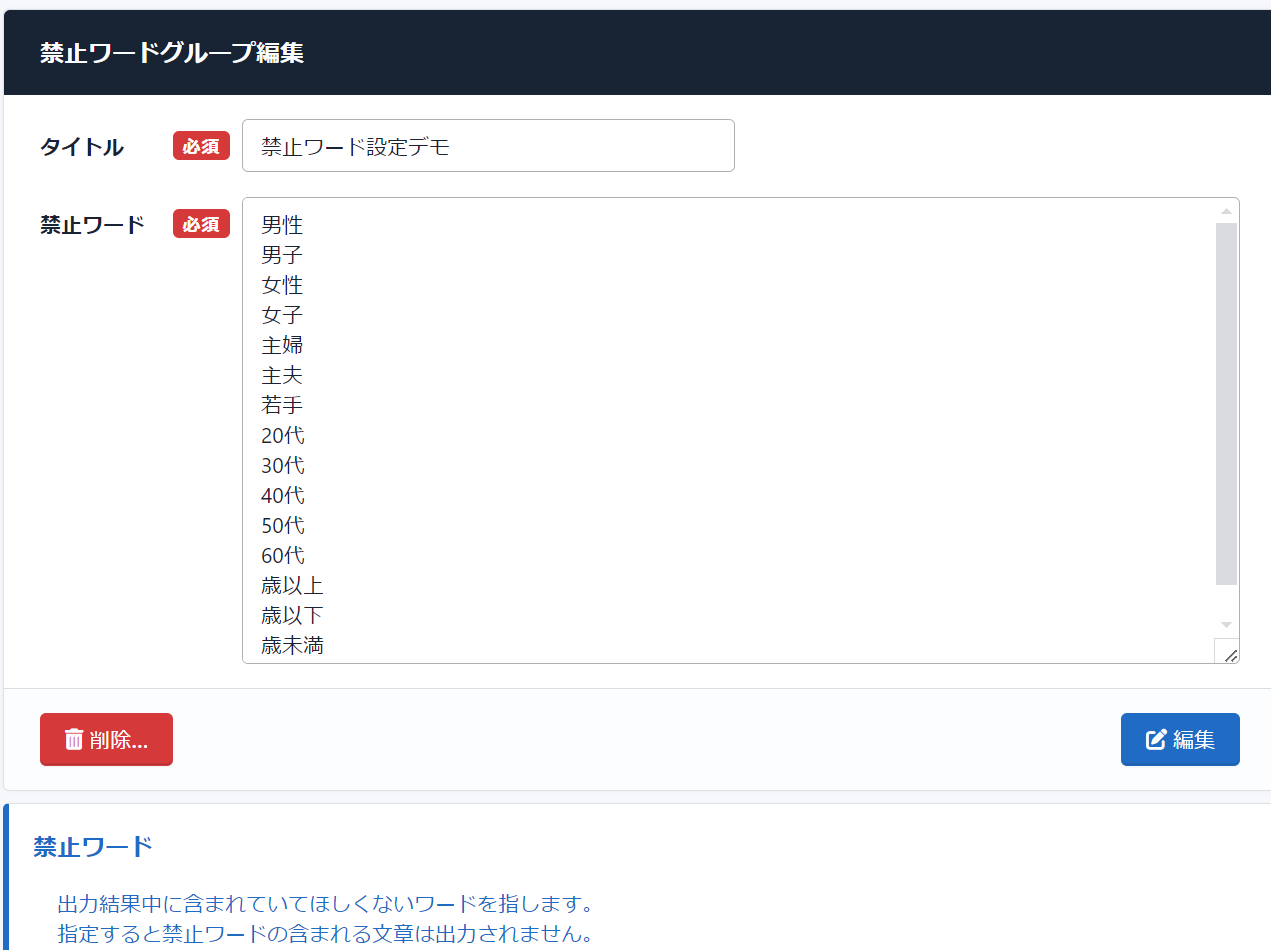
Task: Click the 必須 badge next to タイトル
Action: [201, 146]
